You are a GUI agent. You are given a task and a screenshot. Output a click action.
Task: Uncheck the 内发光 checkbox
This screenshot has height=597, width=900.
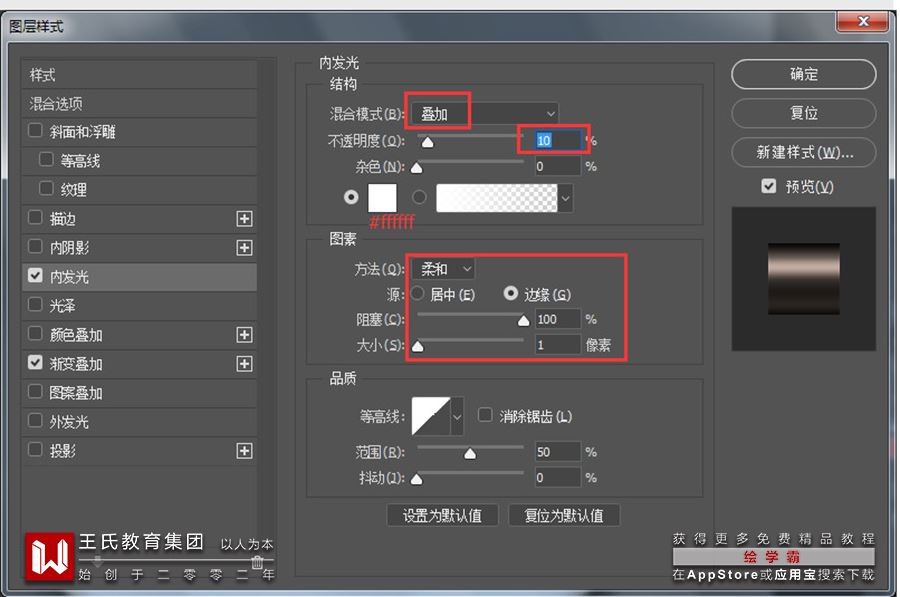pyautogui.click(x=36, y=276)
